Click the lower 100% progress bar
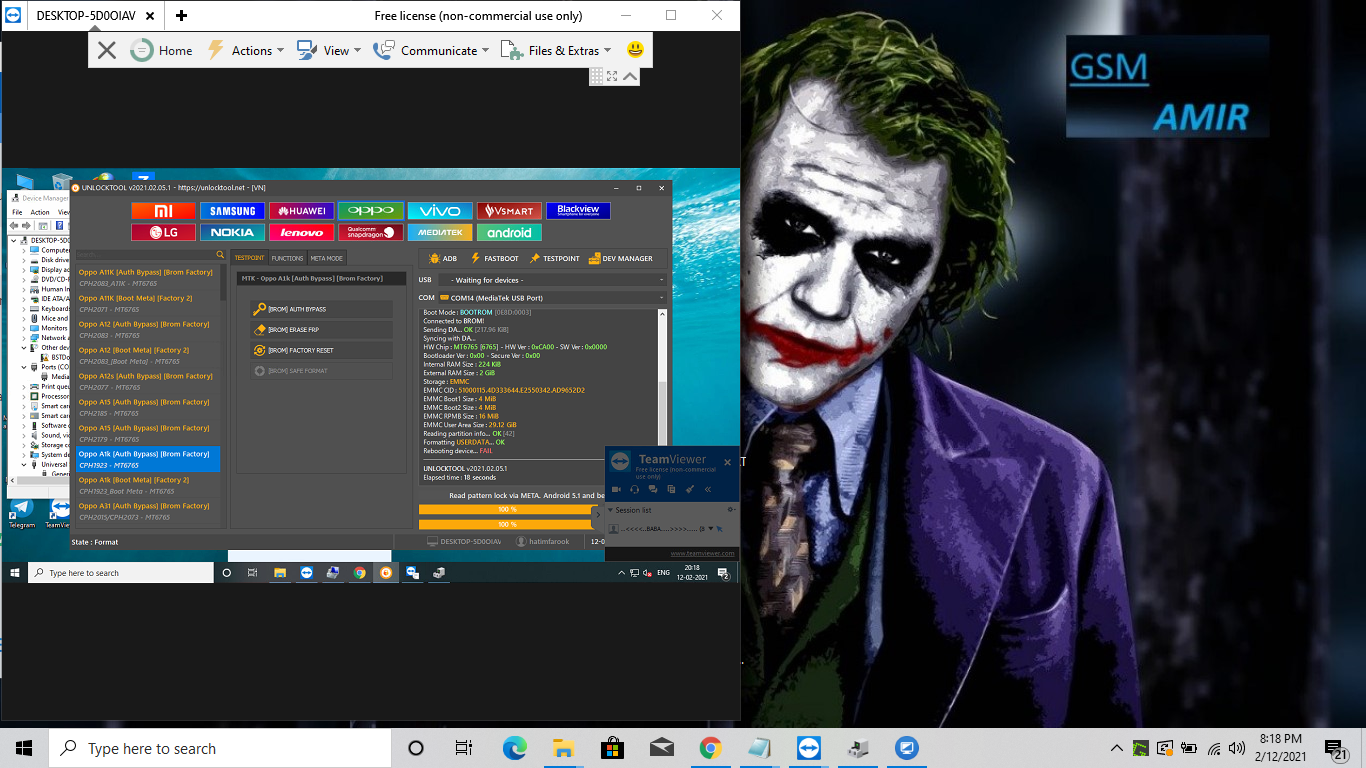The width and height of the screenshot is (1366, 768). point(507,524)
